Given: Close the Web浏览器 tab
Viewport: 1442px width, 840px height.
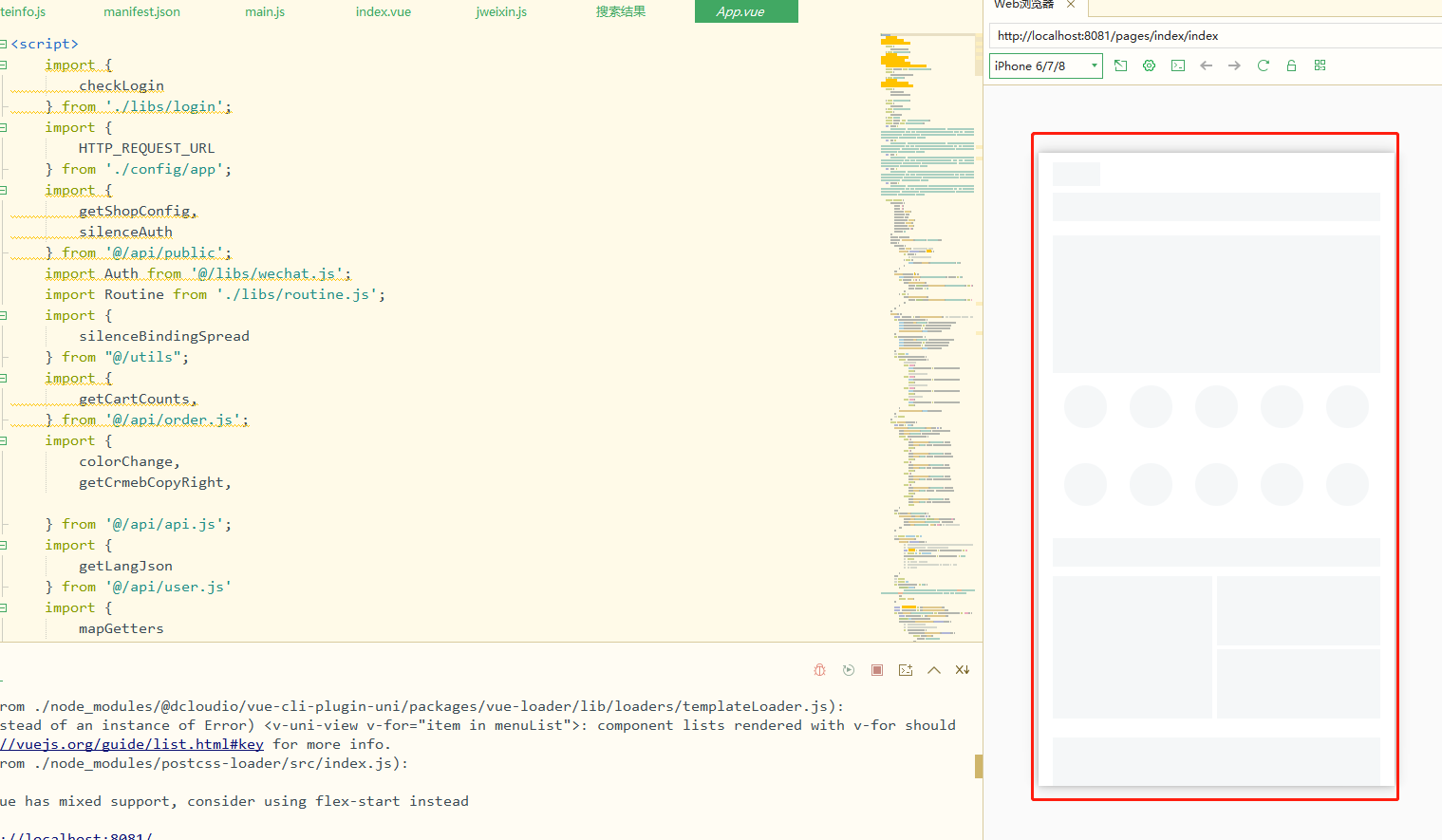Looking at the screenshot, I should (1071, 5).
